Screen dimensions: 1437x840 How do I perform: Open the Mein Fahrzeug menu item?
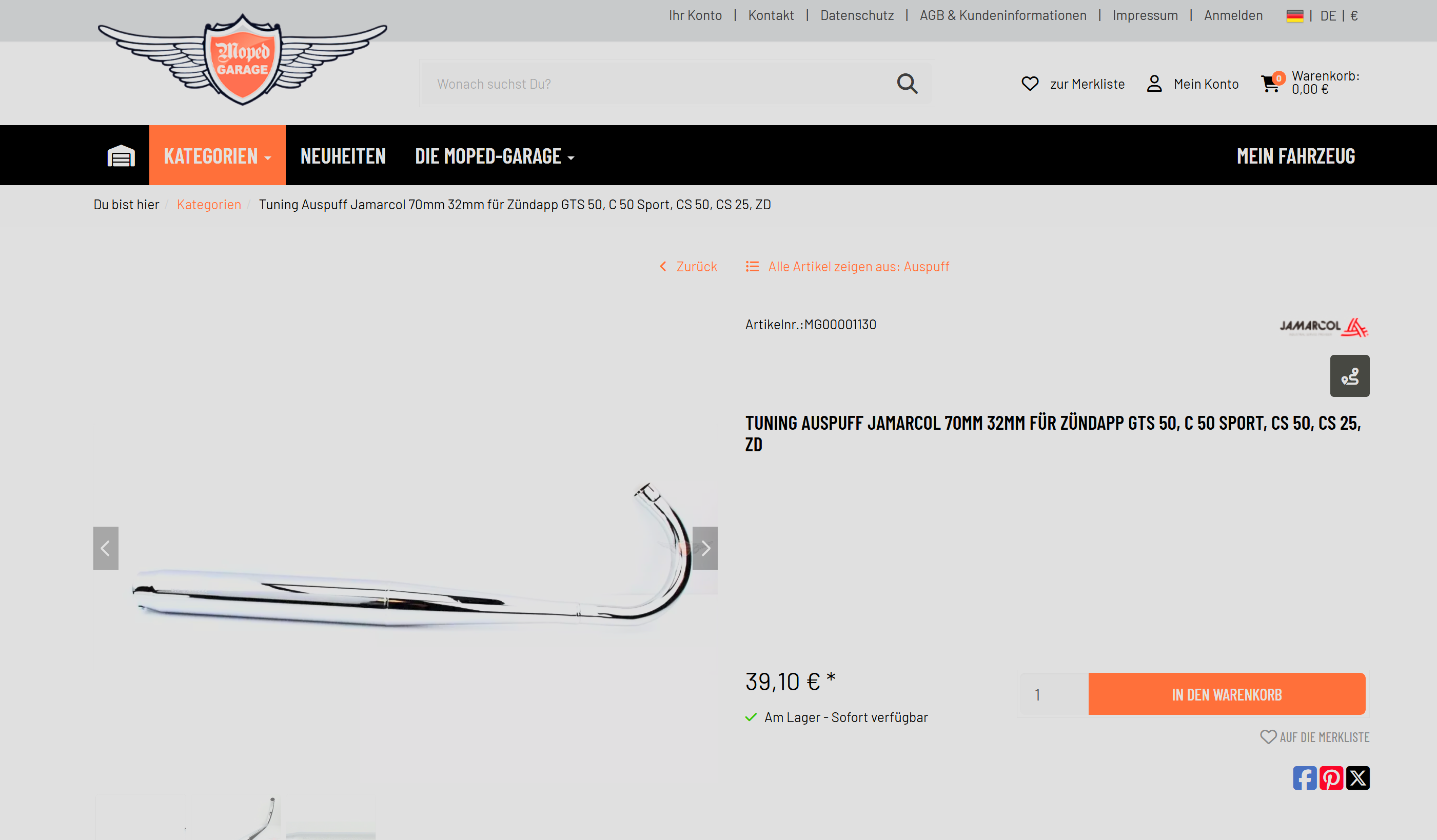click(1295, 155)
